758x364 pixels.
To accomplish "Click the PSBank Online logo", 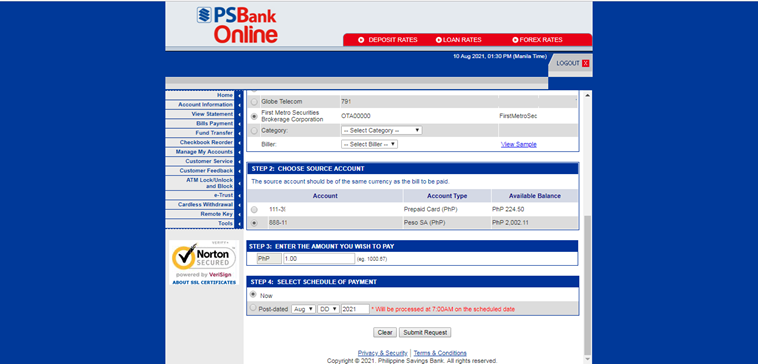I will pyautogui.click(x=237, y=25).
